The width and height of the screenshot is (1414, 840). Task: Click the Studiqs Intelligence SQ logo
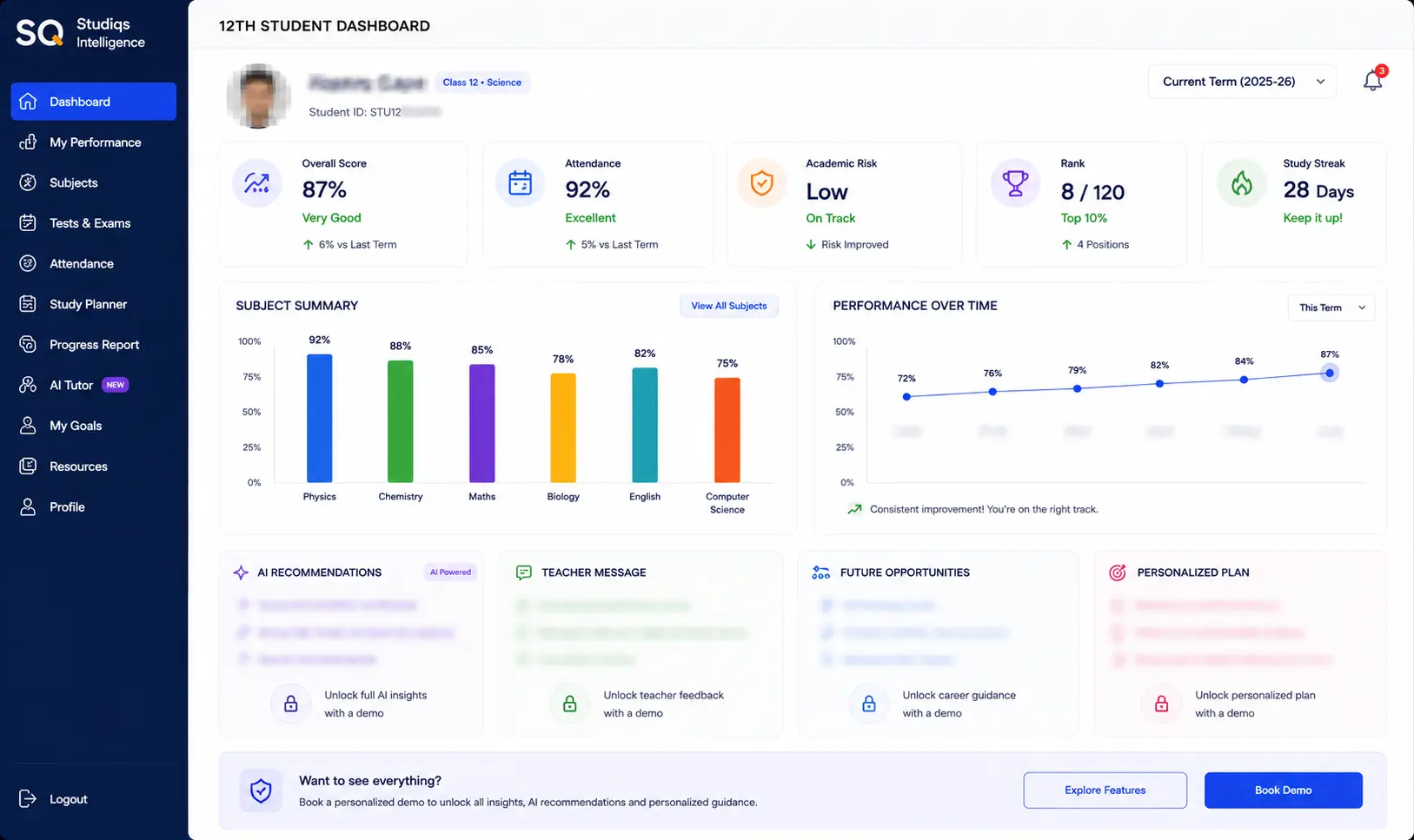pyautogui.click(x=40, y=33)
